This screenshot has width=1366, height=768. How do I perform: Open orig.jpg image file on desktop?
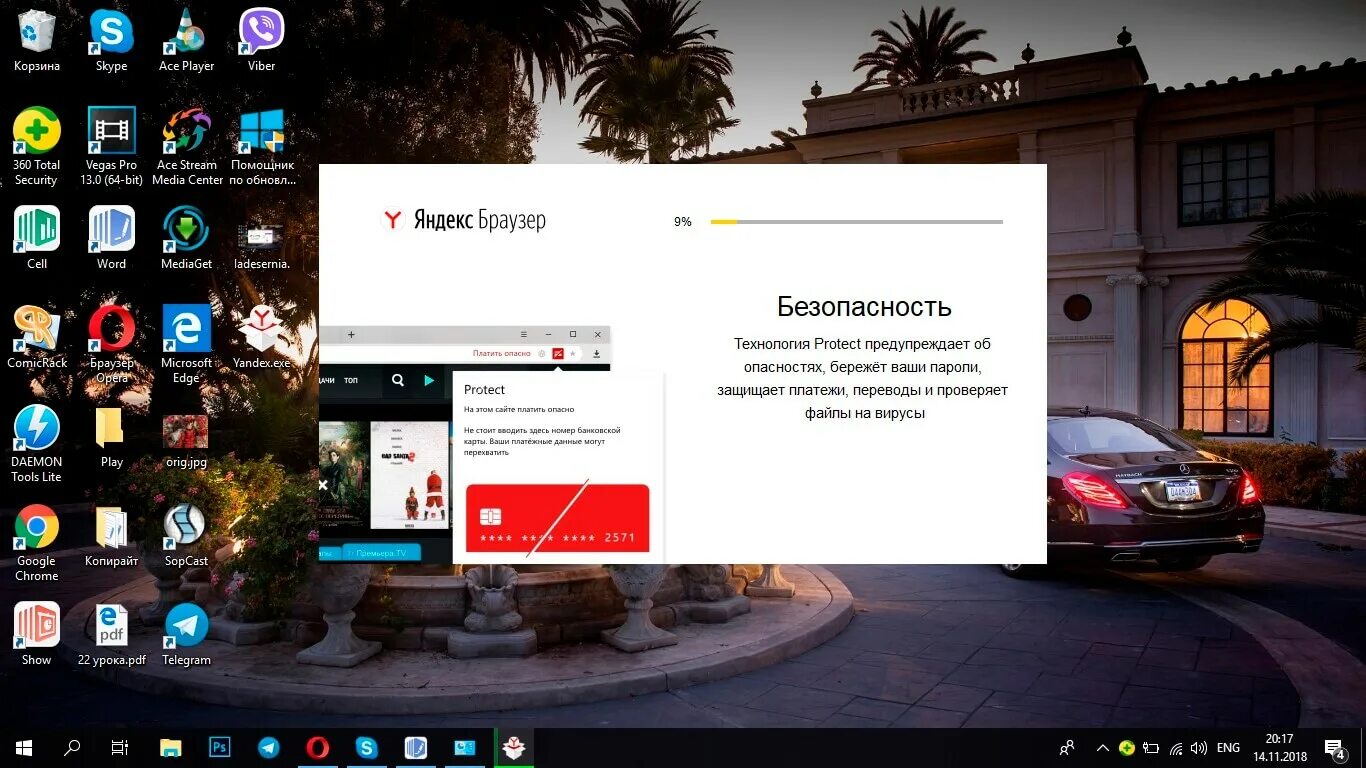pyautogui.click(x=186, y=441)
